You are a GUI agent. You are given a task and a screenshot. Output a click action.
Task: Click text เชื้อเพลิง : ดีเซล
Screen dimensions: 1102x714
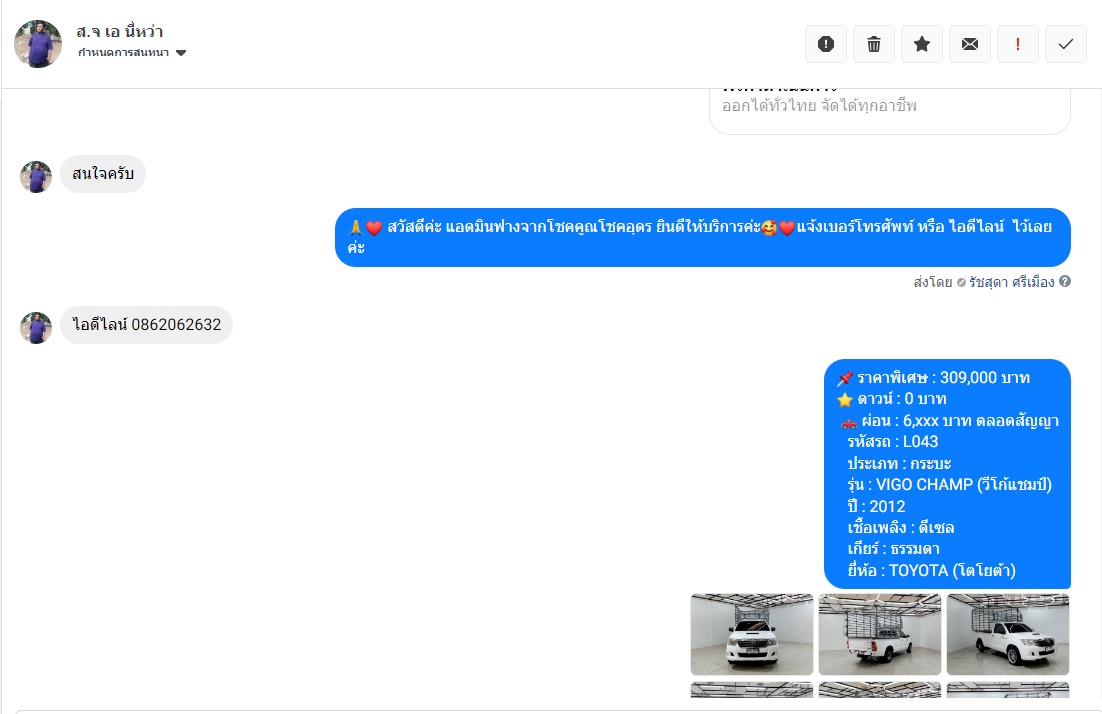point(901,528)
